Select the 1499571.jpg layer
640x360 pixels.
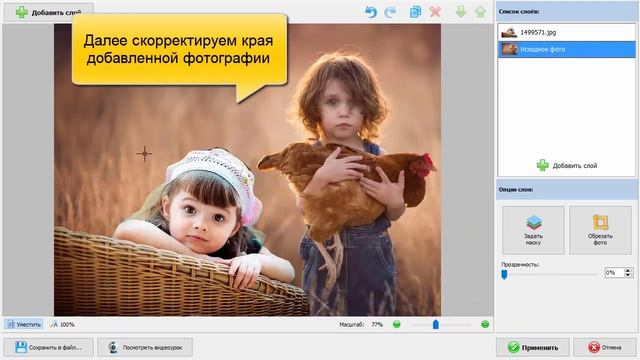click(x=567, y=32)
